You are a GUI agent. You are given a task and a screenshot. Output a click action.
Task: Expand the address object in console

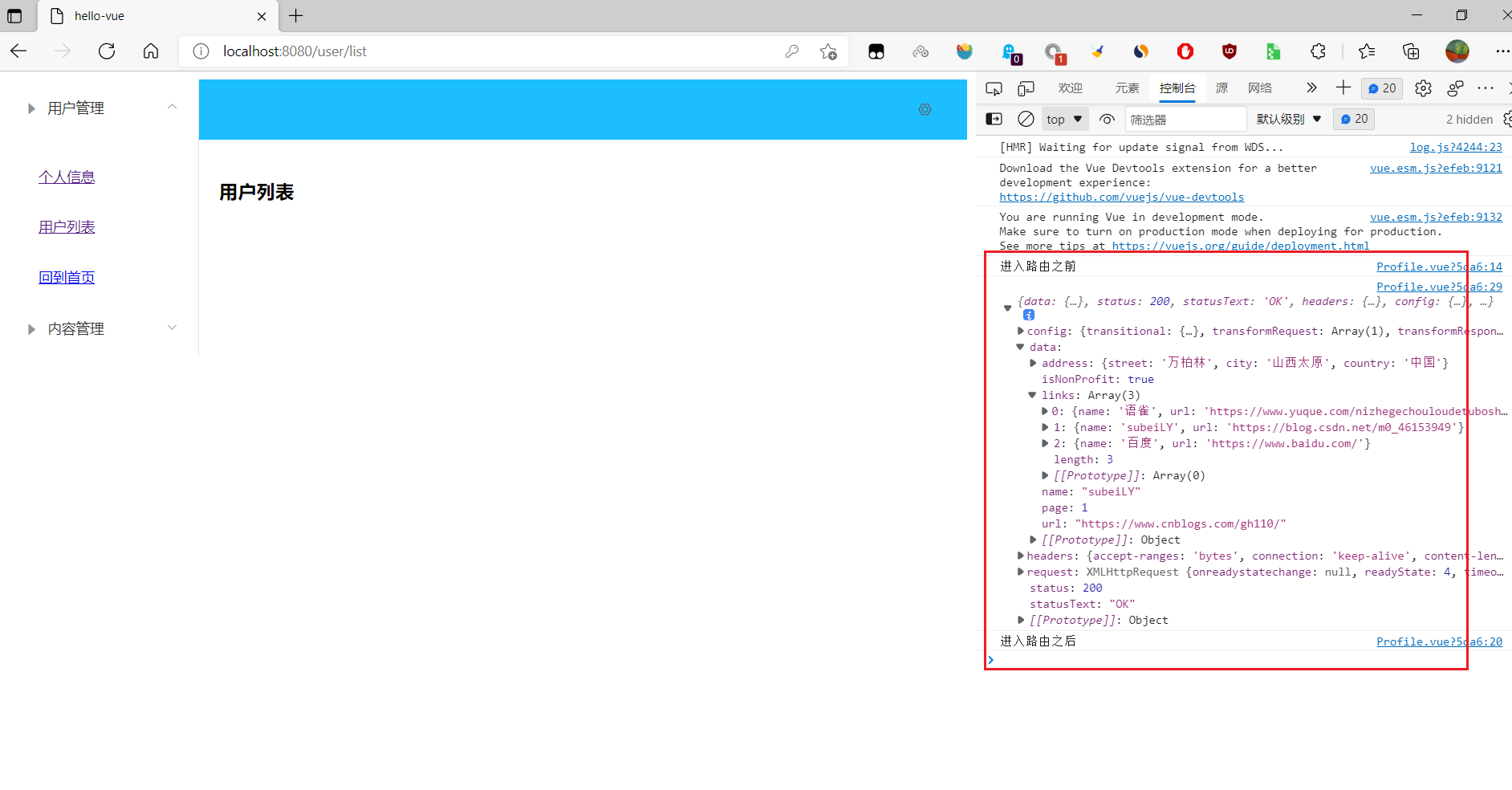pos(1034,363)
